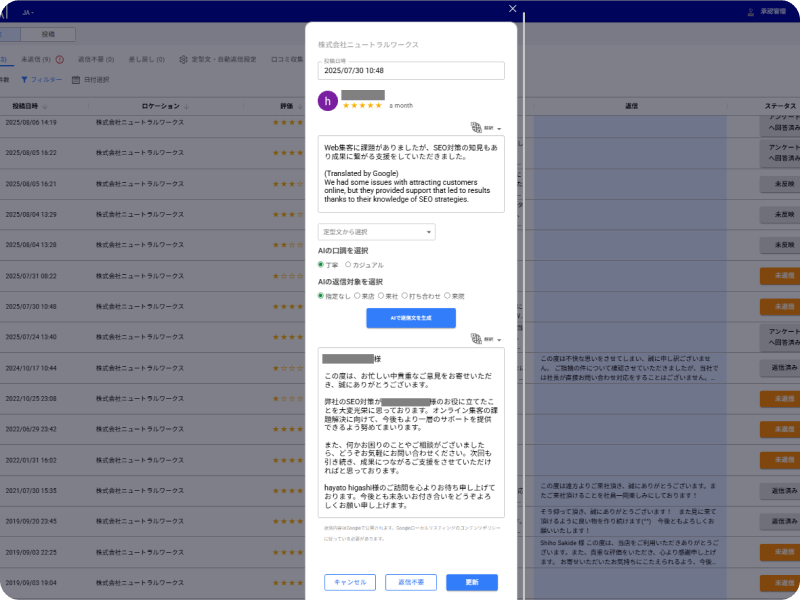Click the filter funnel icon (フィルター)

tap(25, 79)
